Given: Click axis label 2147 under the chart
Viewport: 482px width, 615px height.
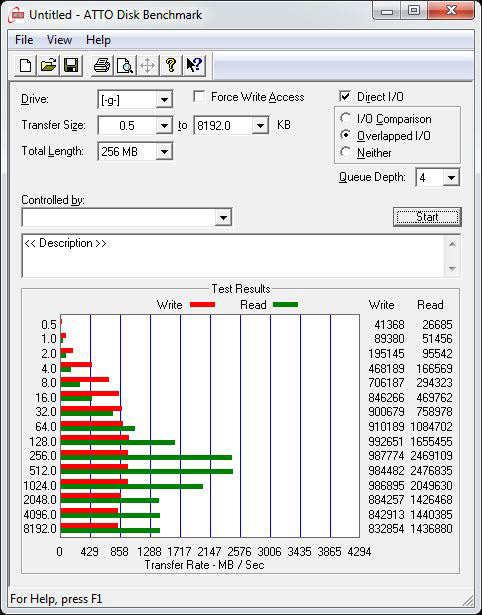Looking at the screenshot, I should click(209, 551).
